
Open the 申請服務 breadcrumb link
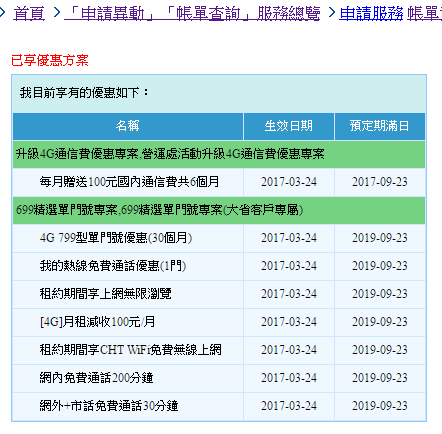(371, 13)
